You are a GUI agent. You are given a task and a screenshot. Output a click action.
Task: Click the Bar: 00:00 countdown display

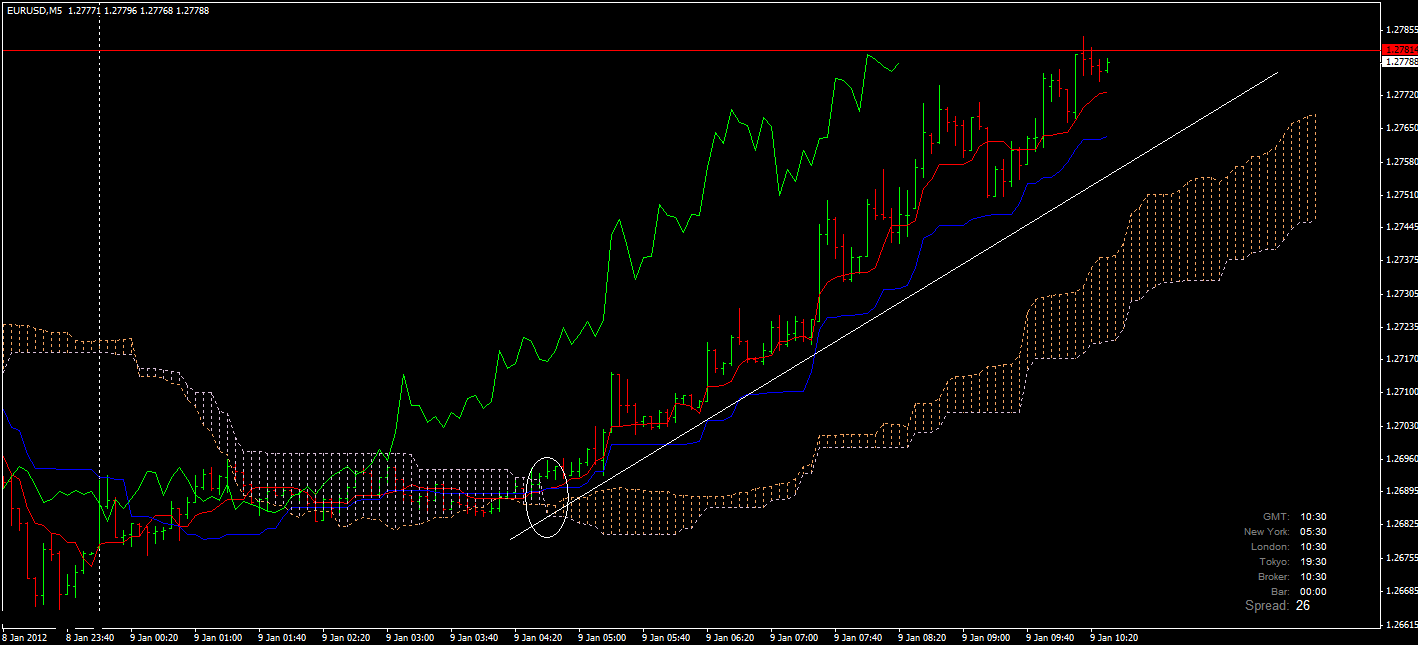click(1300, 590)
